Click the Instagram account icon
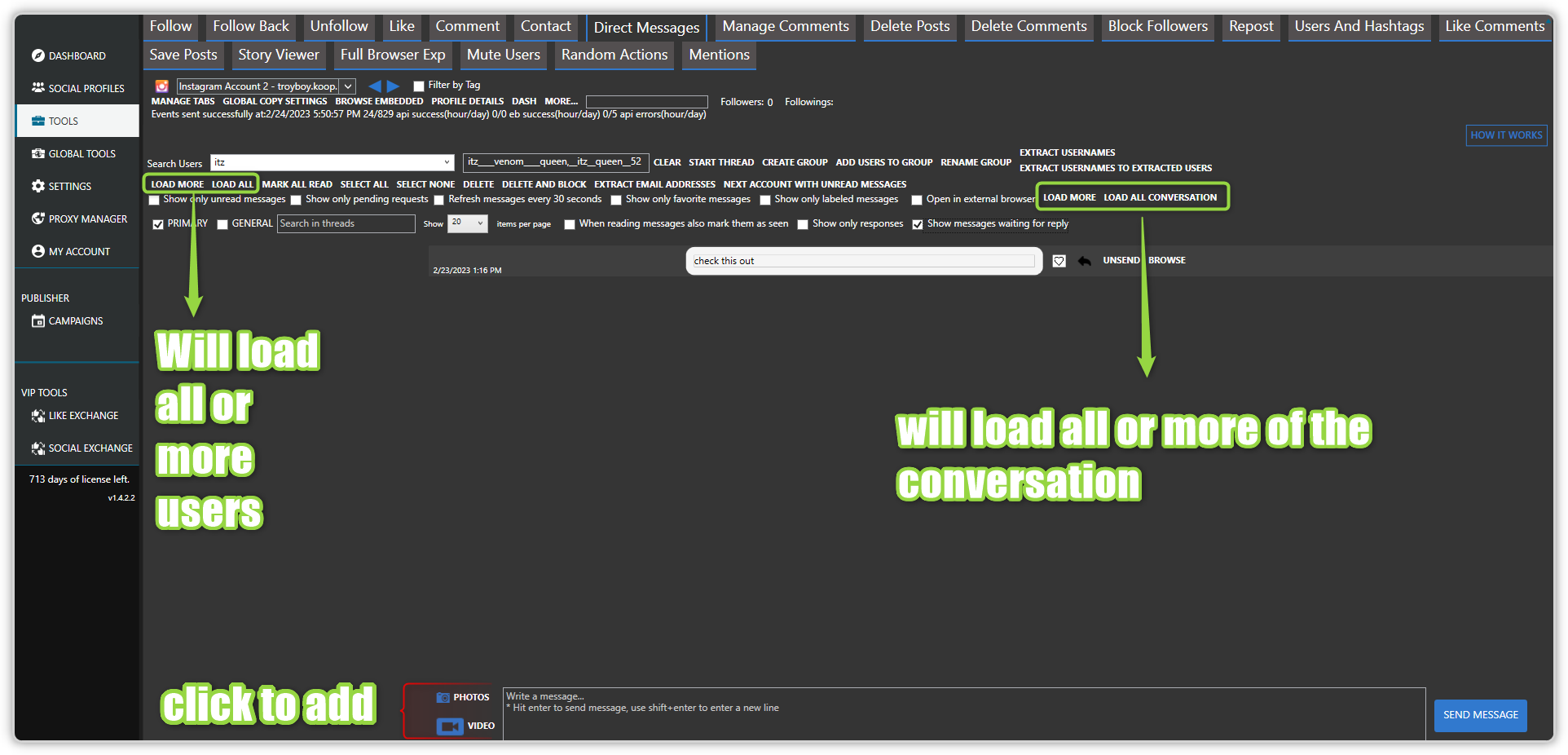 pyautogui.click(x=161, y=86)
